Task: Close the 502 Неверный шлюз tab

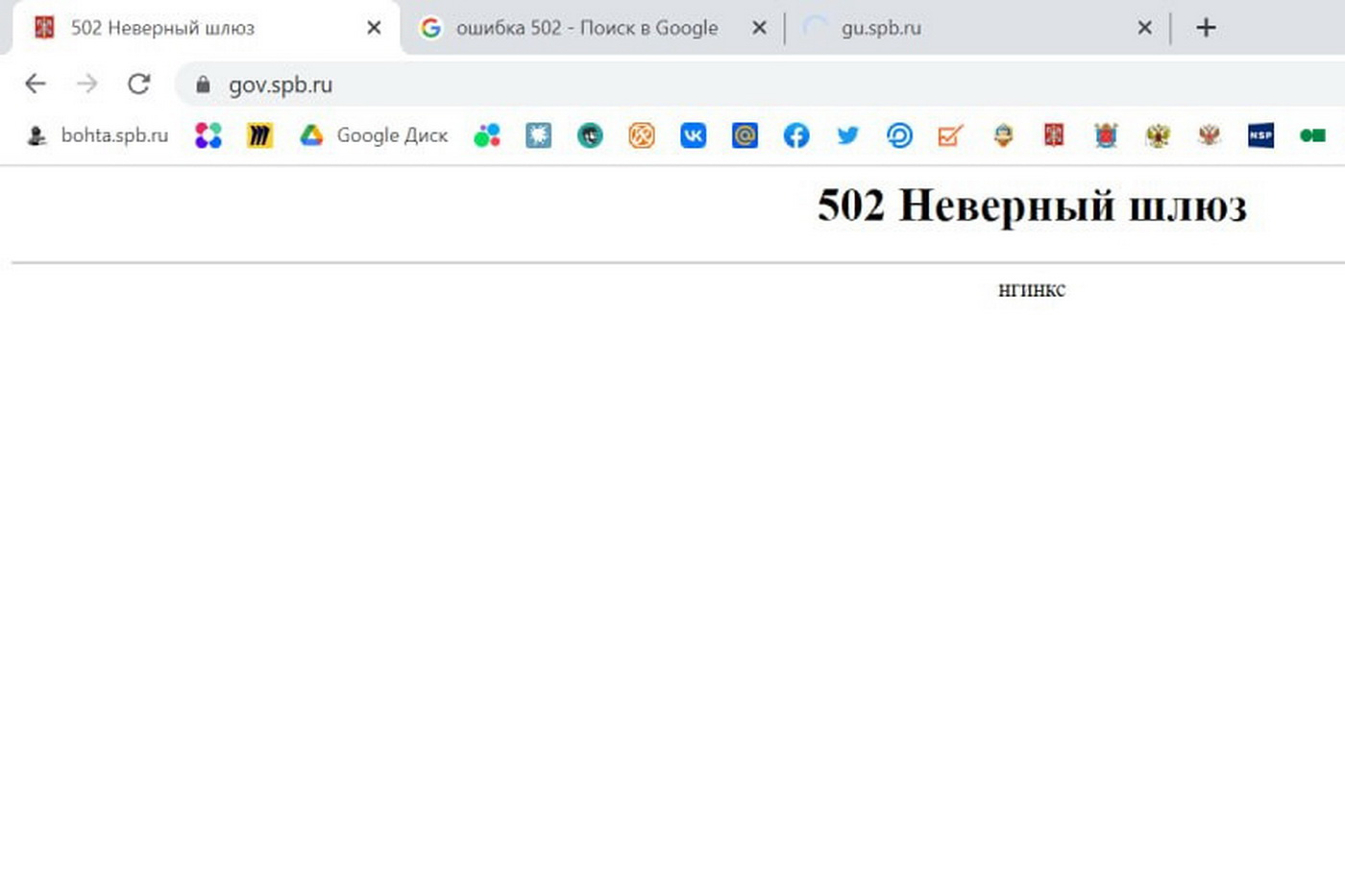Action: click(x=374, y=28)
